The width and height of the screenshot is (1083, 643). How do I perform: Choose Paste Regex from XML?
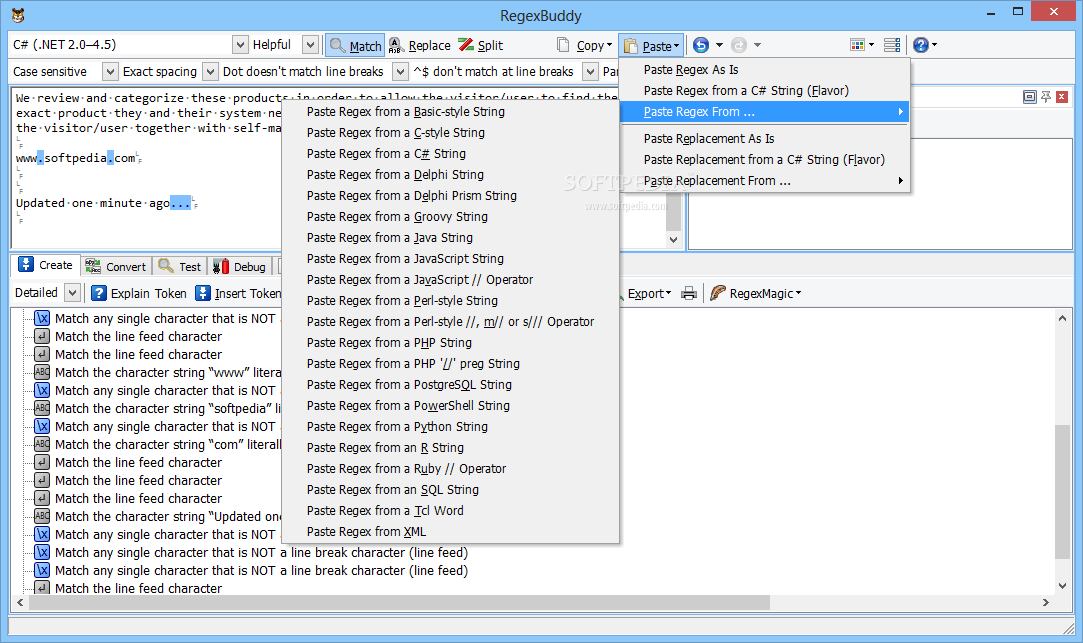[450, 532]
